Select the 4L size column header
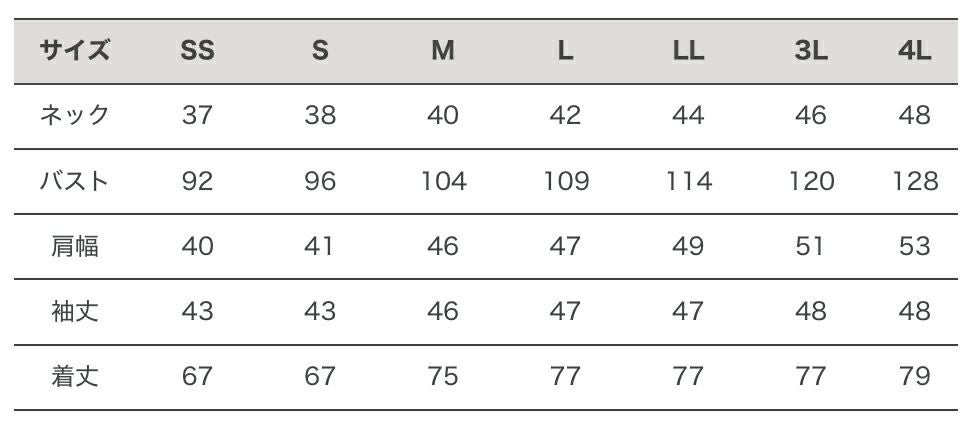 915,51
